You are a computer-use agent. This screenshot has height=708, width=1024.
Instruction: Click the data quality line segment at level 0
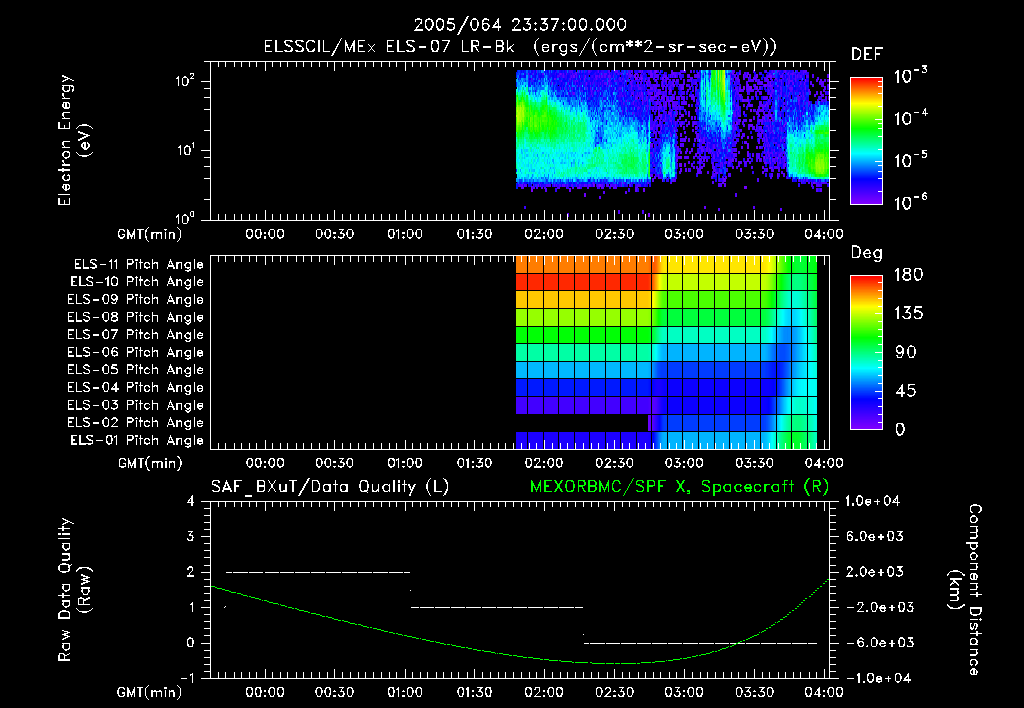[700, 643]
